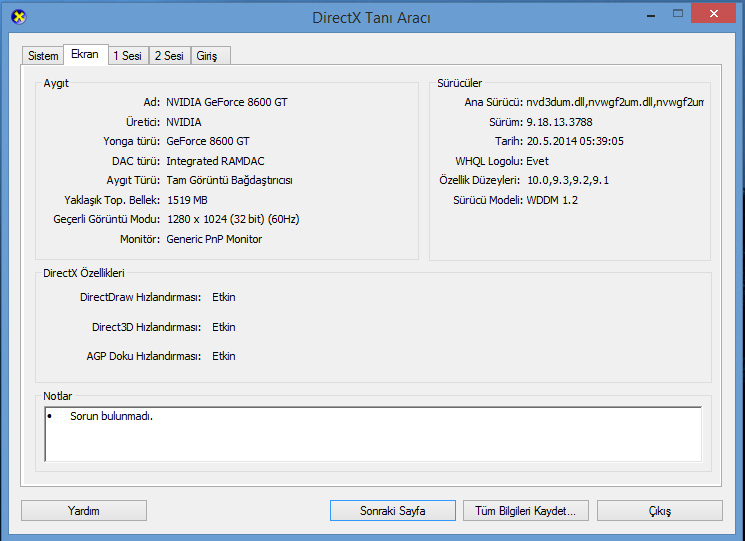
Task: Click display mode '1280 x 1024 (32 bit) (60Hz)'
Action: pos(233,219)
